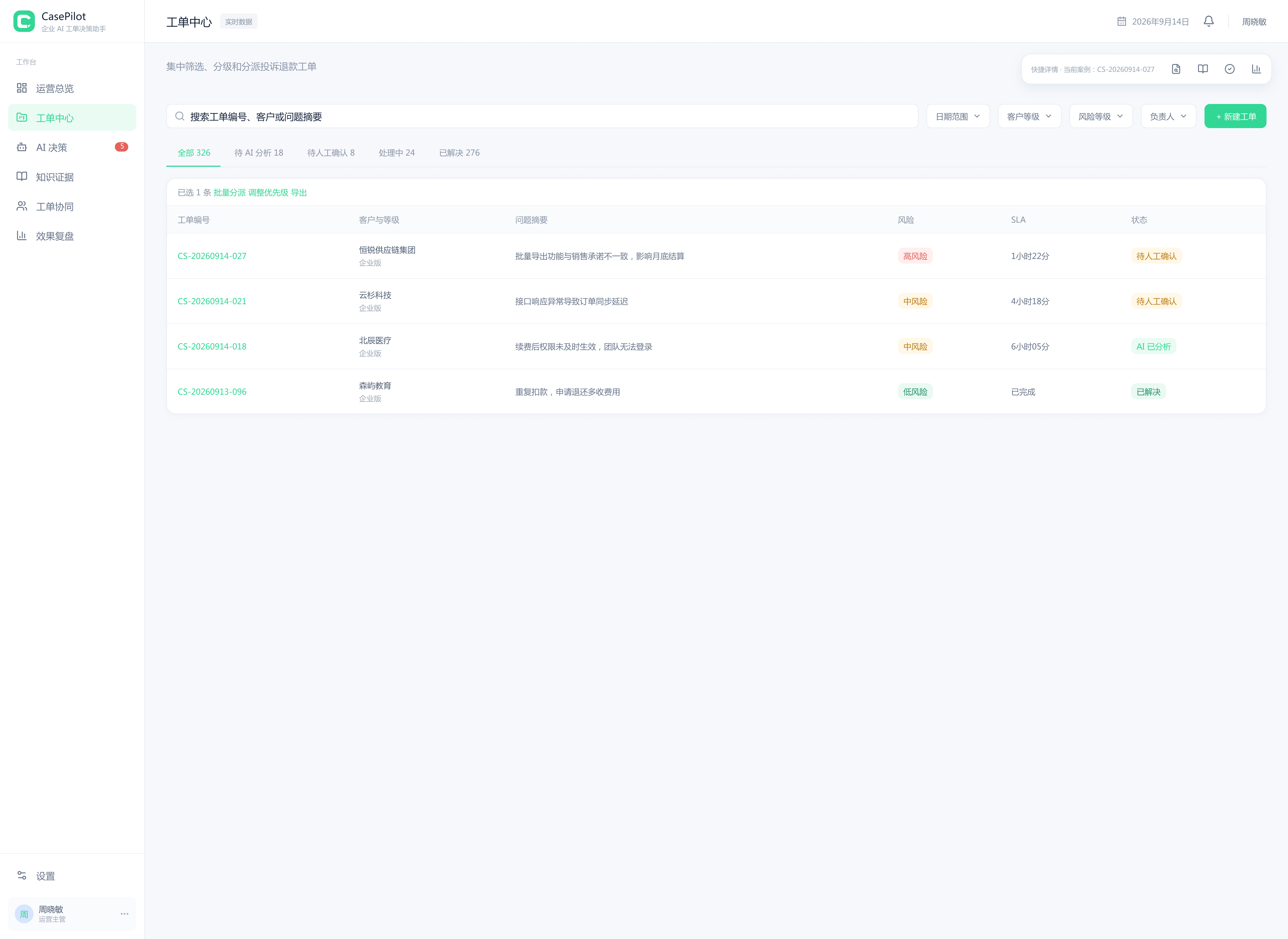This screenshot has width=1288, height=939.
Task: Click the 风险 column header
Action: pyautogui.click(x=906, y=220)
